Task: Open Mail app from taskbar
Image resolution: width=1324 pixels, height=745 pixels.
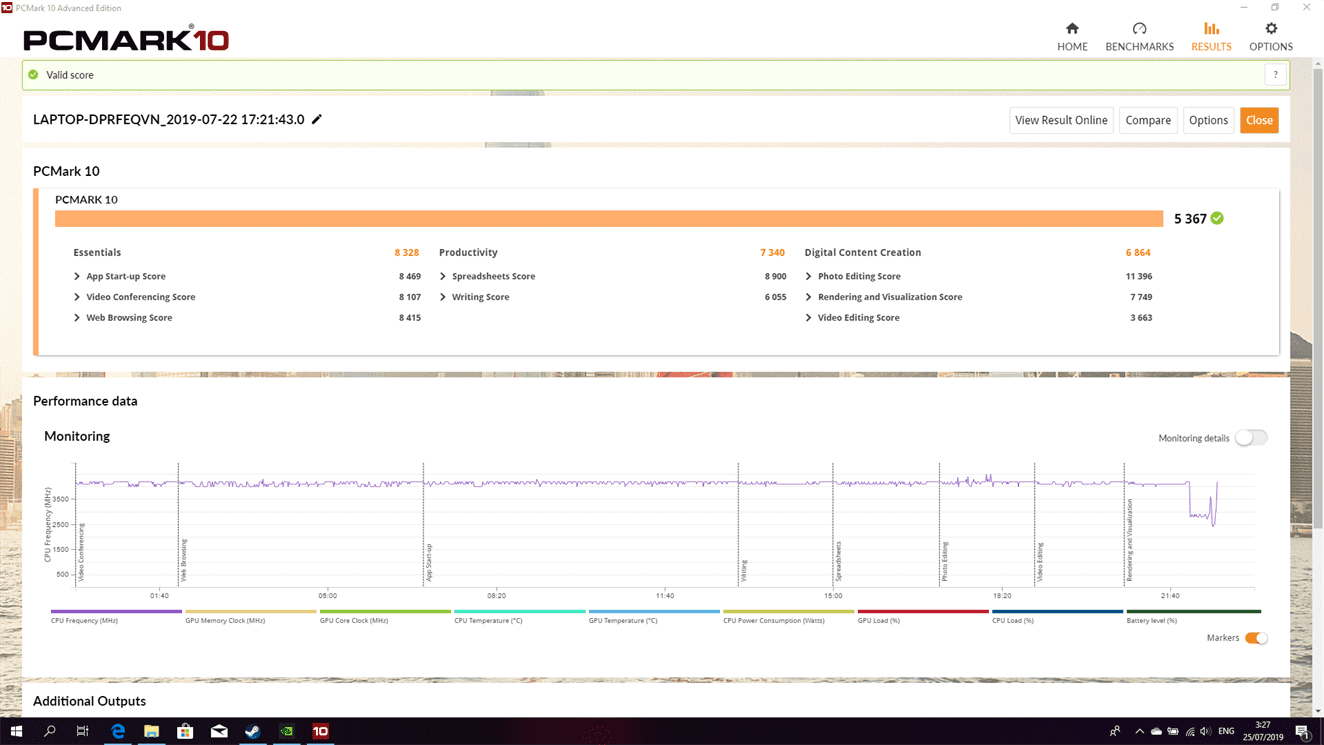Action: click(x=219, y=731)
